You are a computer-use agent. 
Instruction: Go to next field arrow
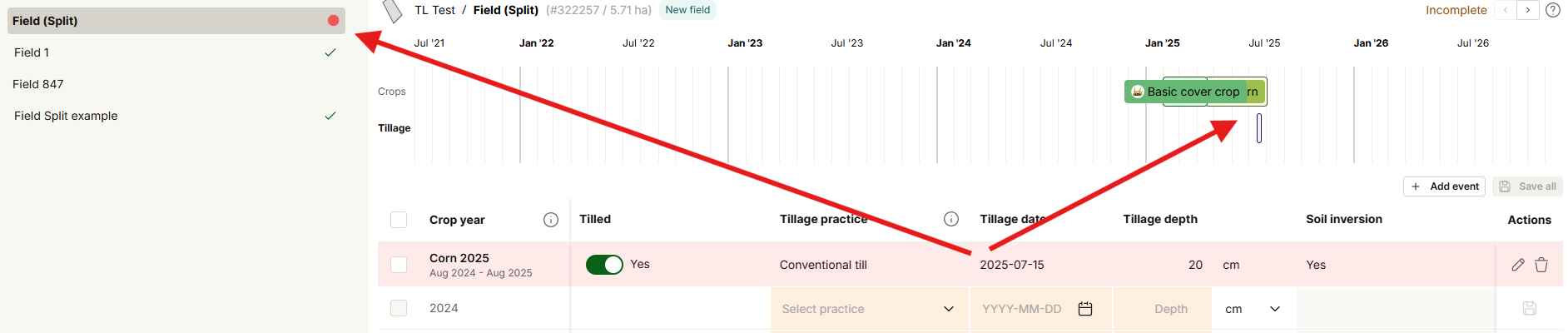1528,10
